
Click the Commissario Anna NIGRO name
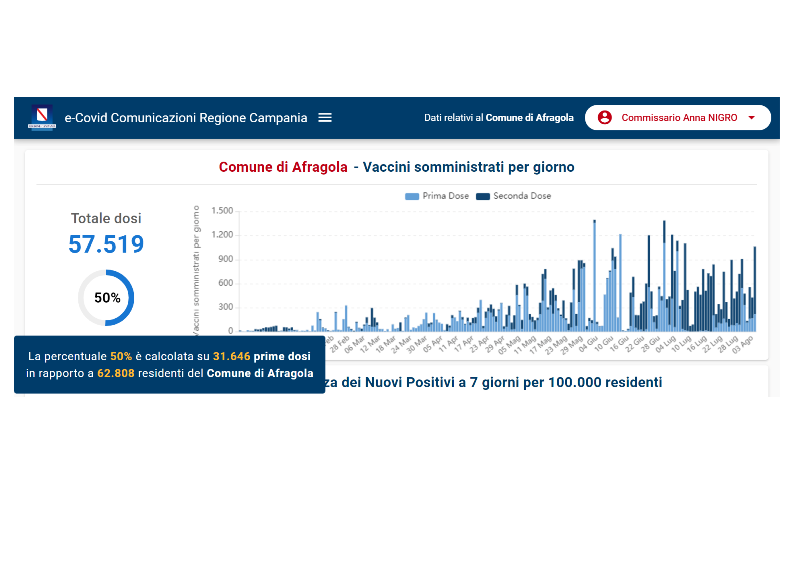click(679, 117)
